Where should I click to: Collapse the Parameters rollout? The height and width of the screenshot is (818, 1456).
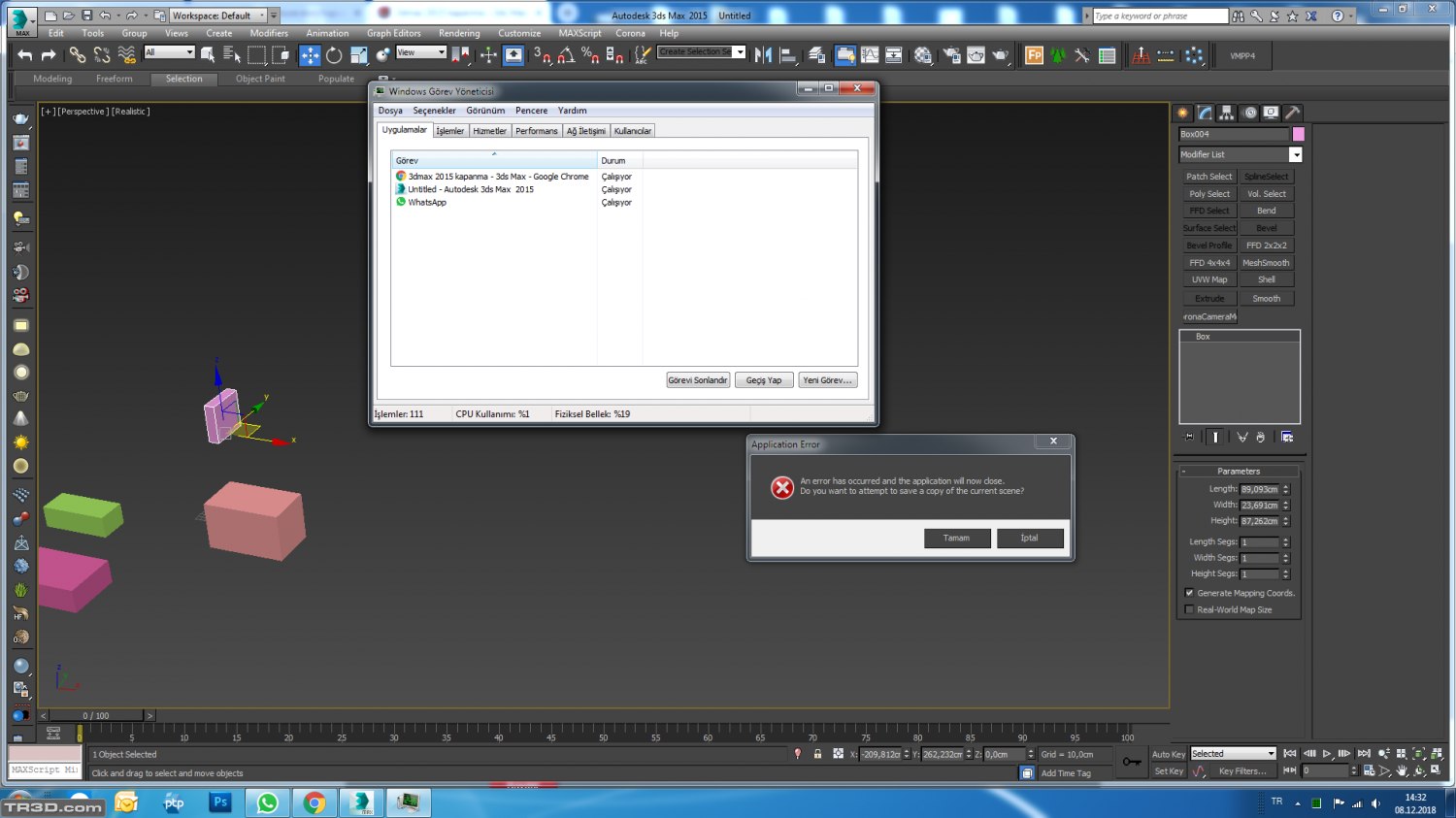tap(1239, 471)
